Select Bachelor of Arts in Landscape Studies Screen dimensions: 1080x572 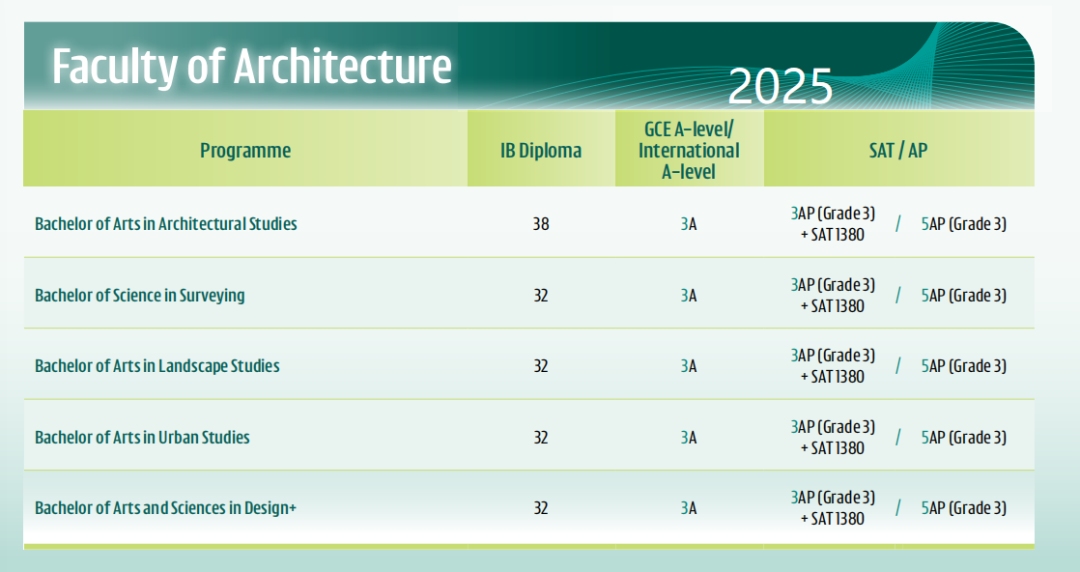tap(157, 366)
